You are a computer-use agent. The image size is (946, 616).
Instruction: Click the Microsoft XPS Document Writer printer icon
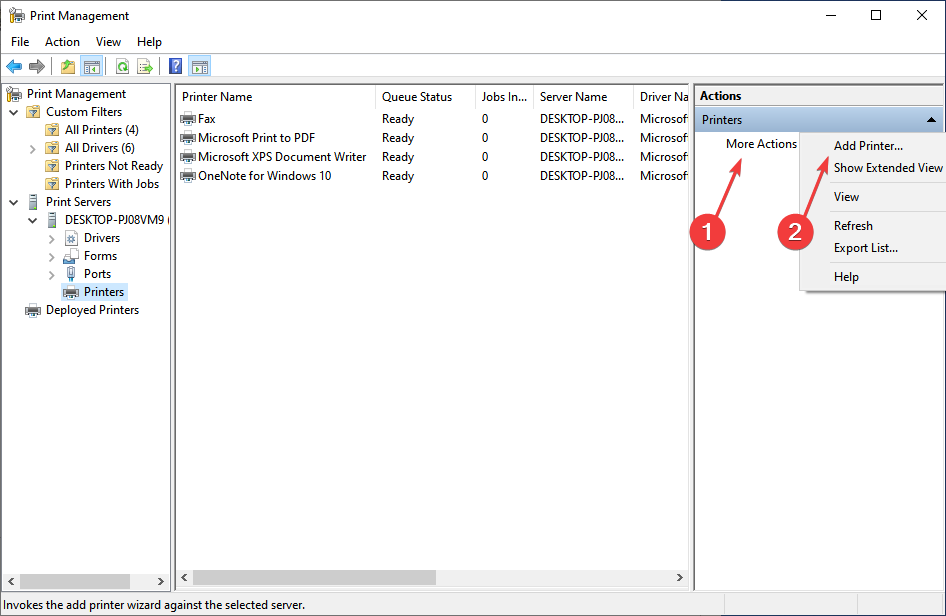188,157
